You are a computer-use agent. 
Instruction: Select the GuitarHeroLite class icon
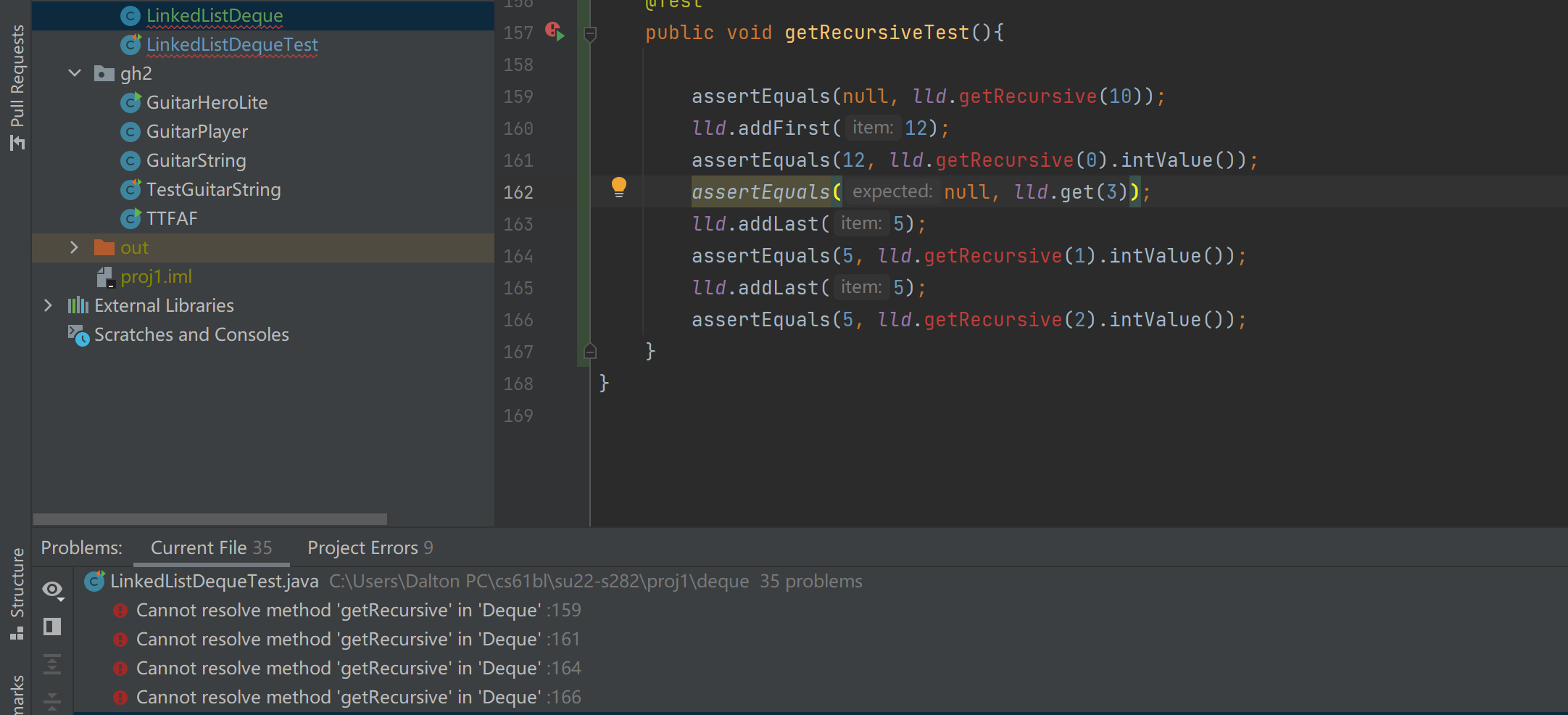point(130,103)
